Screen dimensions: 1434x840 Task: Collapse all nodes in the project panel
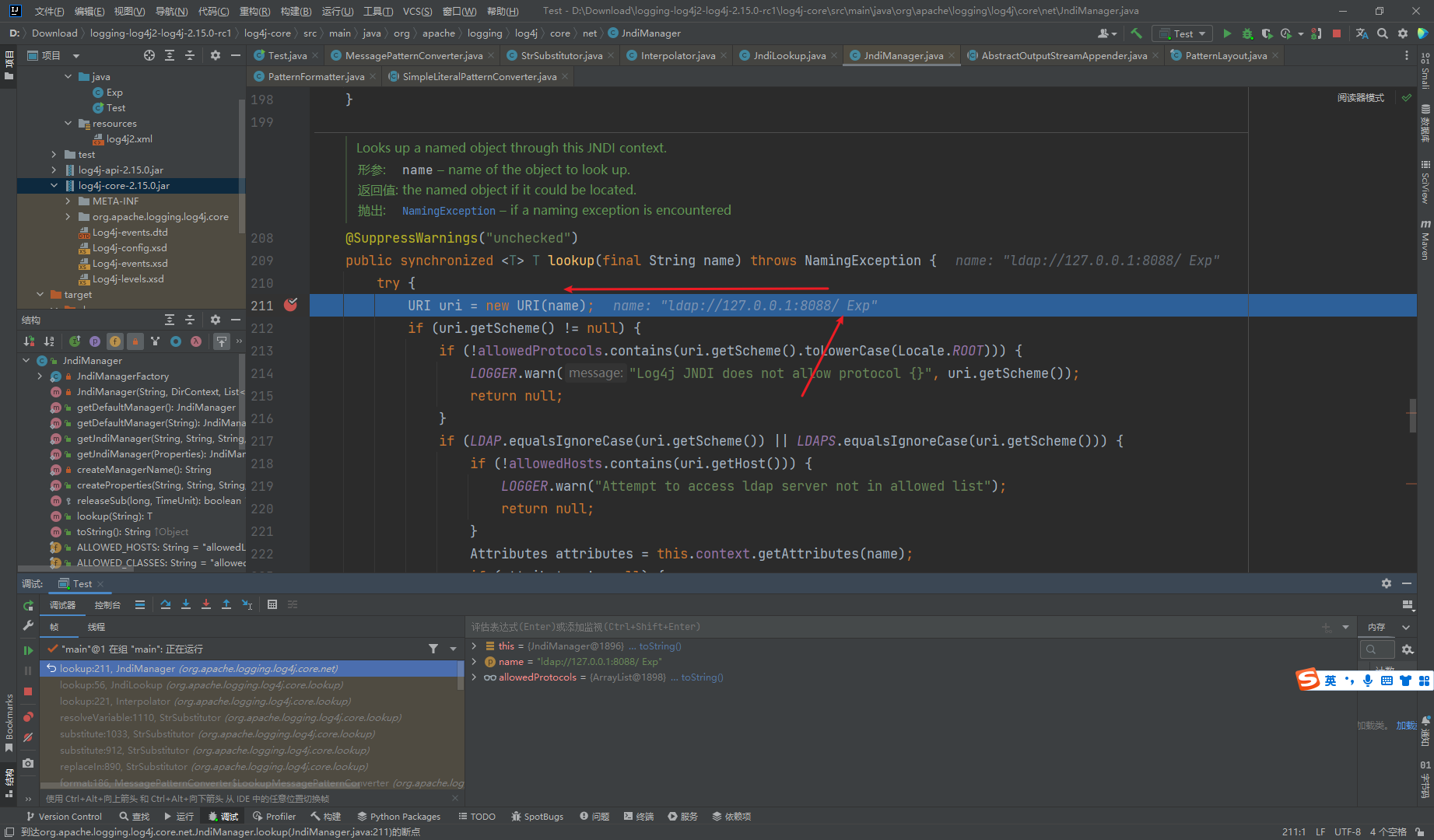(190, 55)
